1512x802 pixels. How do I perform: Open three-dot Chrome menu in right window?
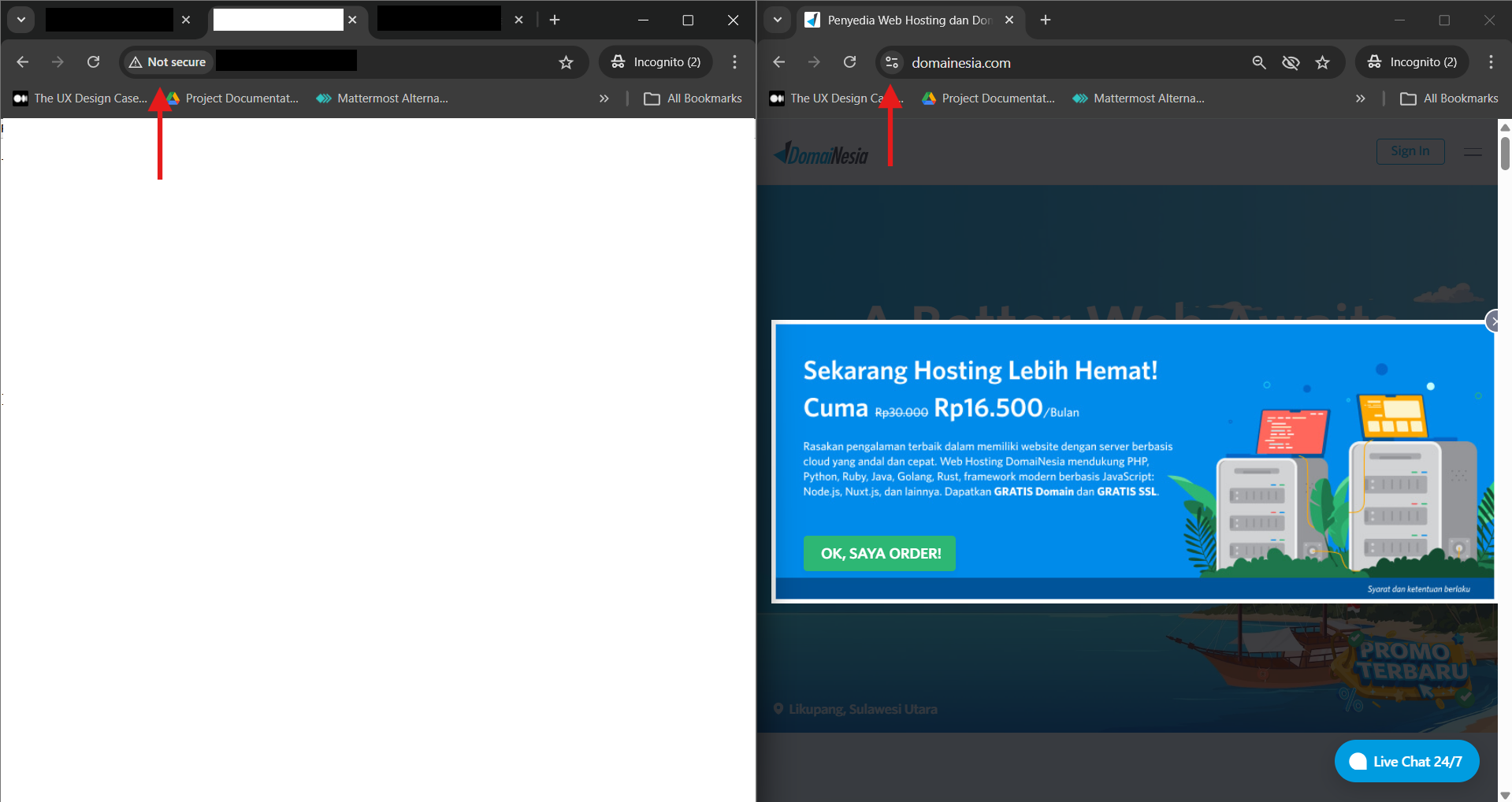1491,61
